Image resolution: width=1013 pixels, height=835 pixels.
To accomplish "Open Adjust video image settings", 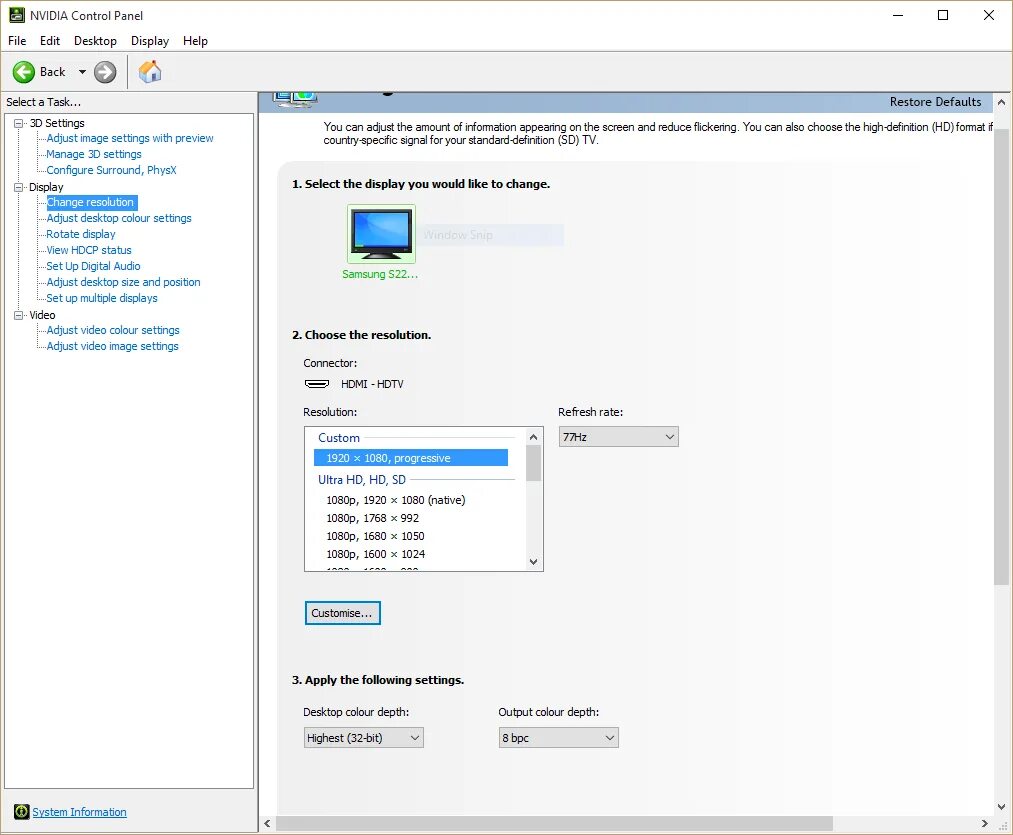I will 112,346.
